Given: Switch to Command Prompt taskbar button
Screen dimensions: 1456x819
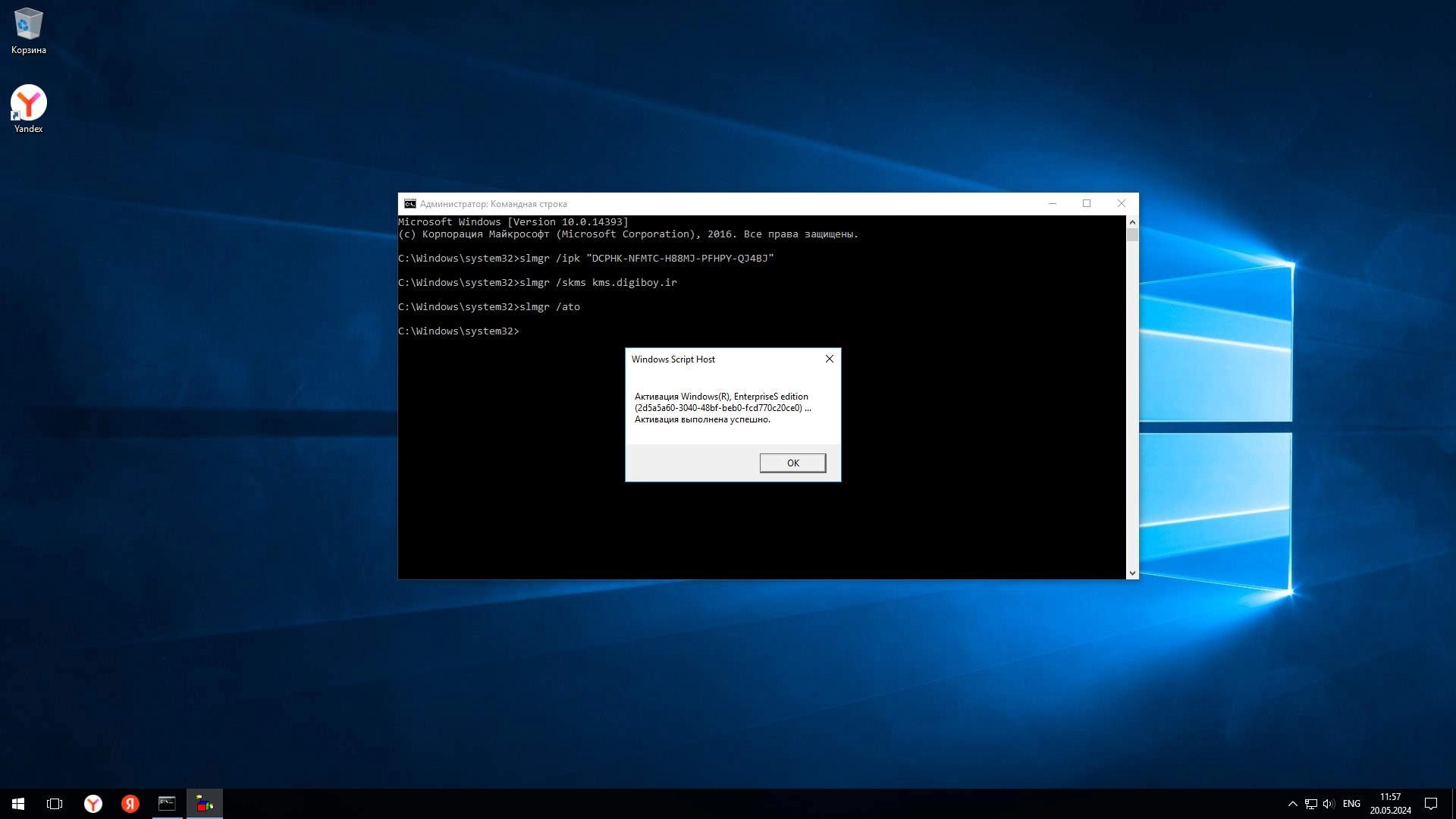Looking at the screenshot, I should 167,803.
